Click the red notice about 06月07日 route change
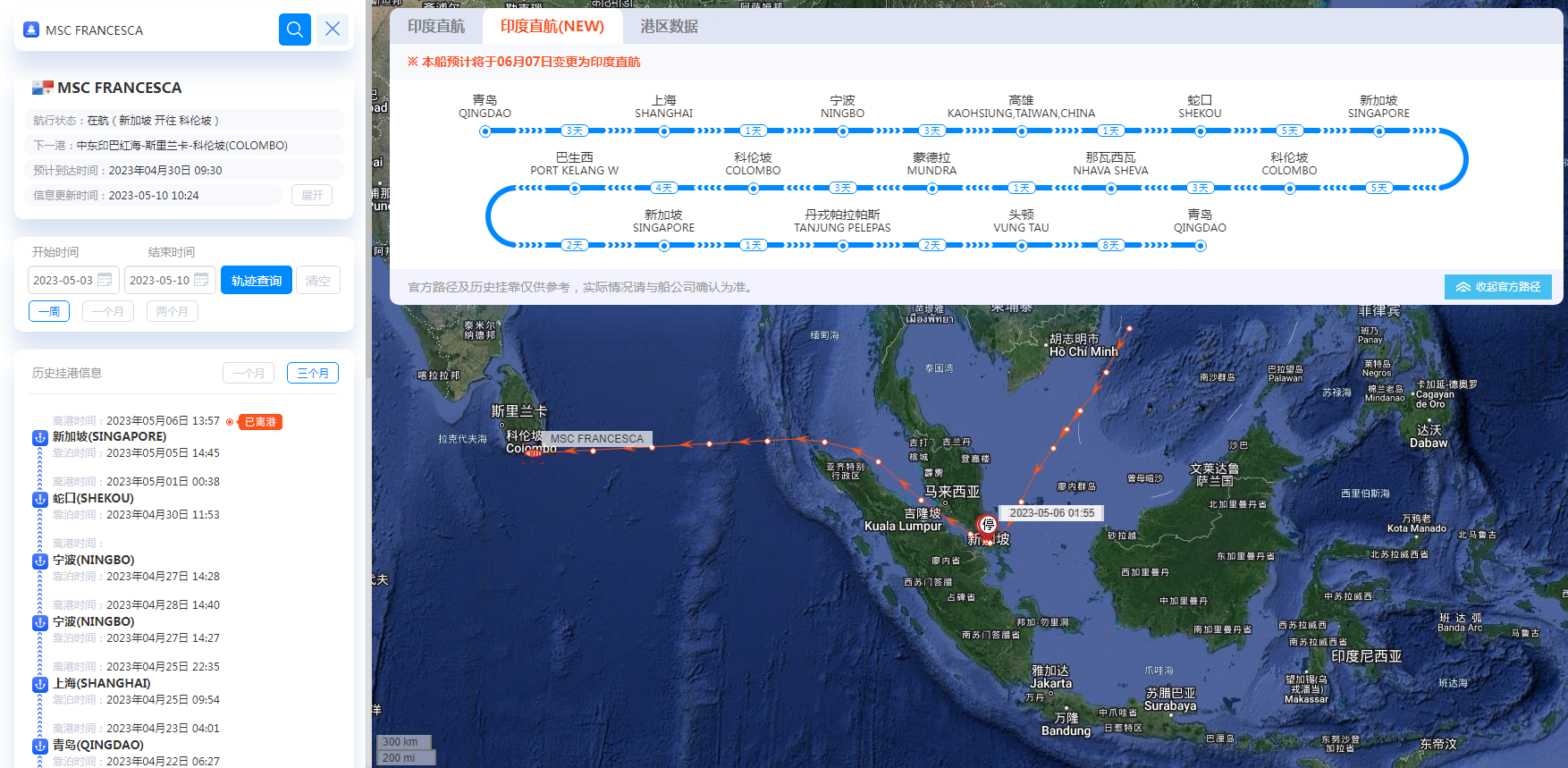Image resolution: width=1568 pixels, height=768 pixels. pyautogui.click(x=524, y=62)
